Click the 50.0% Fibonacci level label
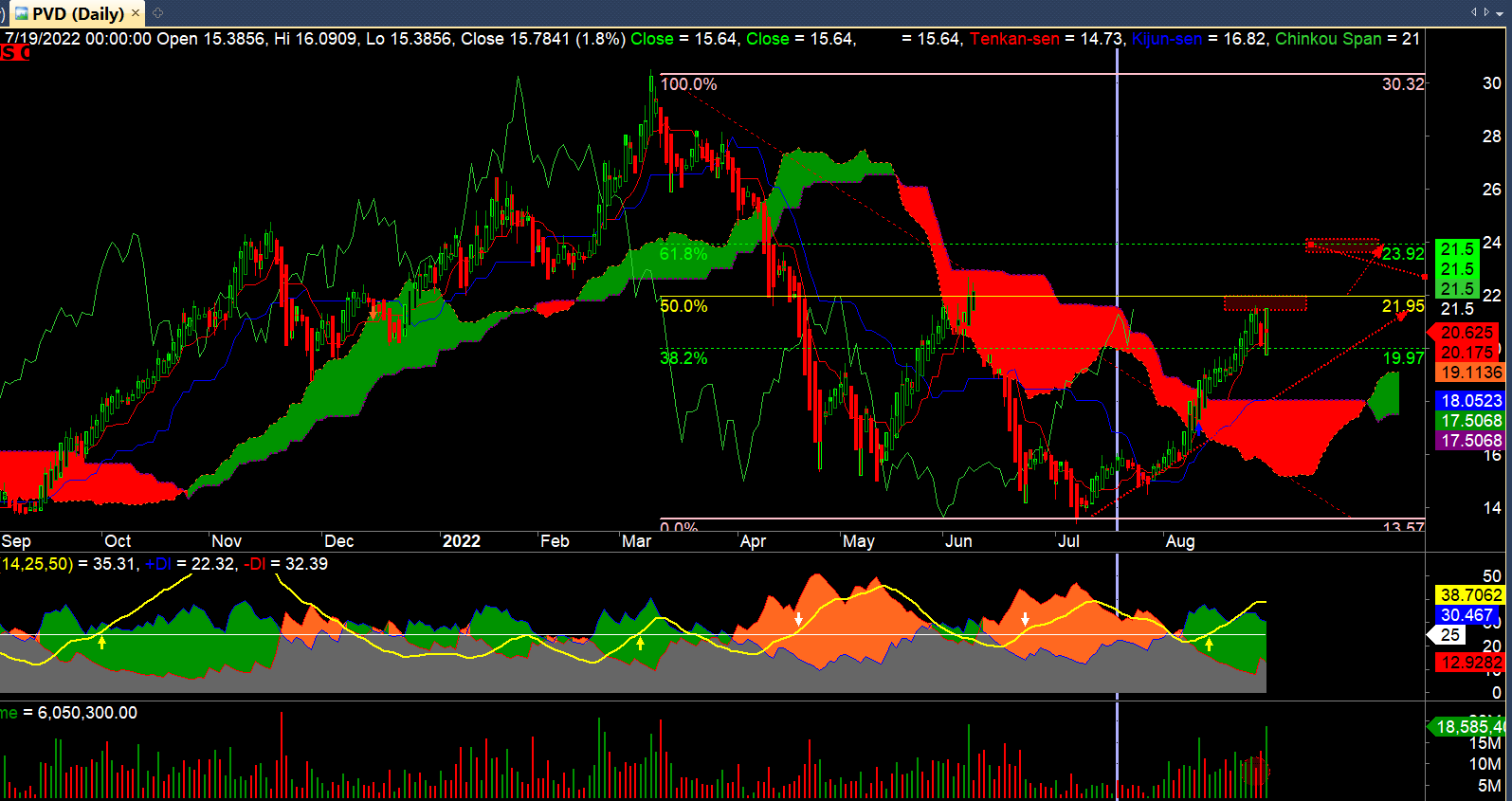This screenshot has width=1512, height=801. (x=683, y=306)
